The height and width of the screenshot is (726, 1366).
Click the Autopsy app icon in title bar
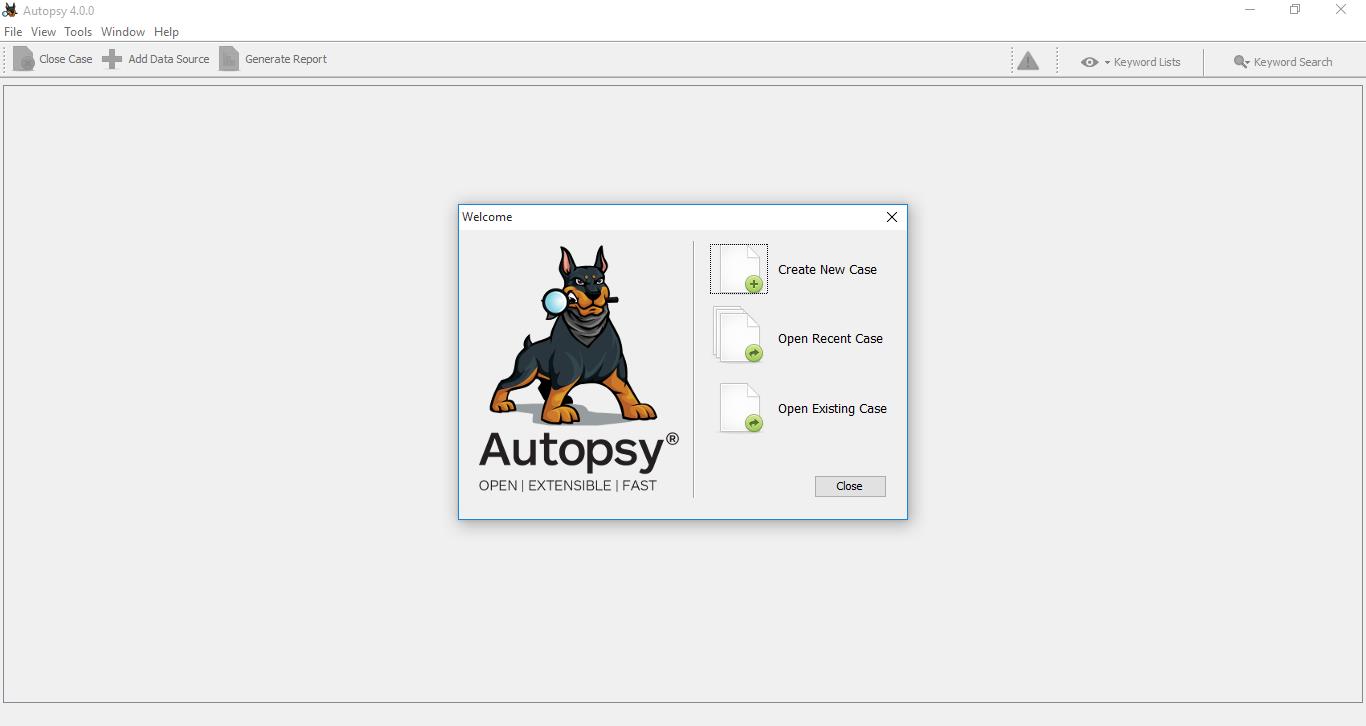(x=10, y=10)
